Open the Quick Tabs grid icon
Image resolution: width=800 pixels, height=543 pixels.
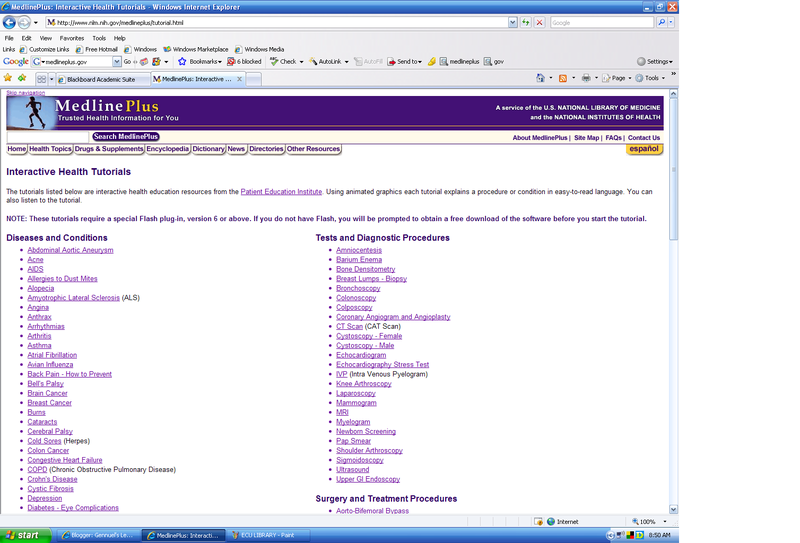(42, 79)
